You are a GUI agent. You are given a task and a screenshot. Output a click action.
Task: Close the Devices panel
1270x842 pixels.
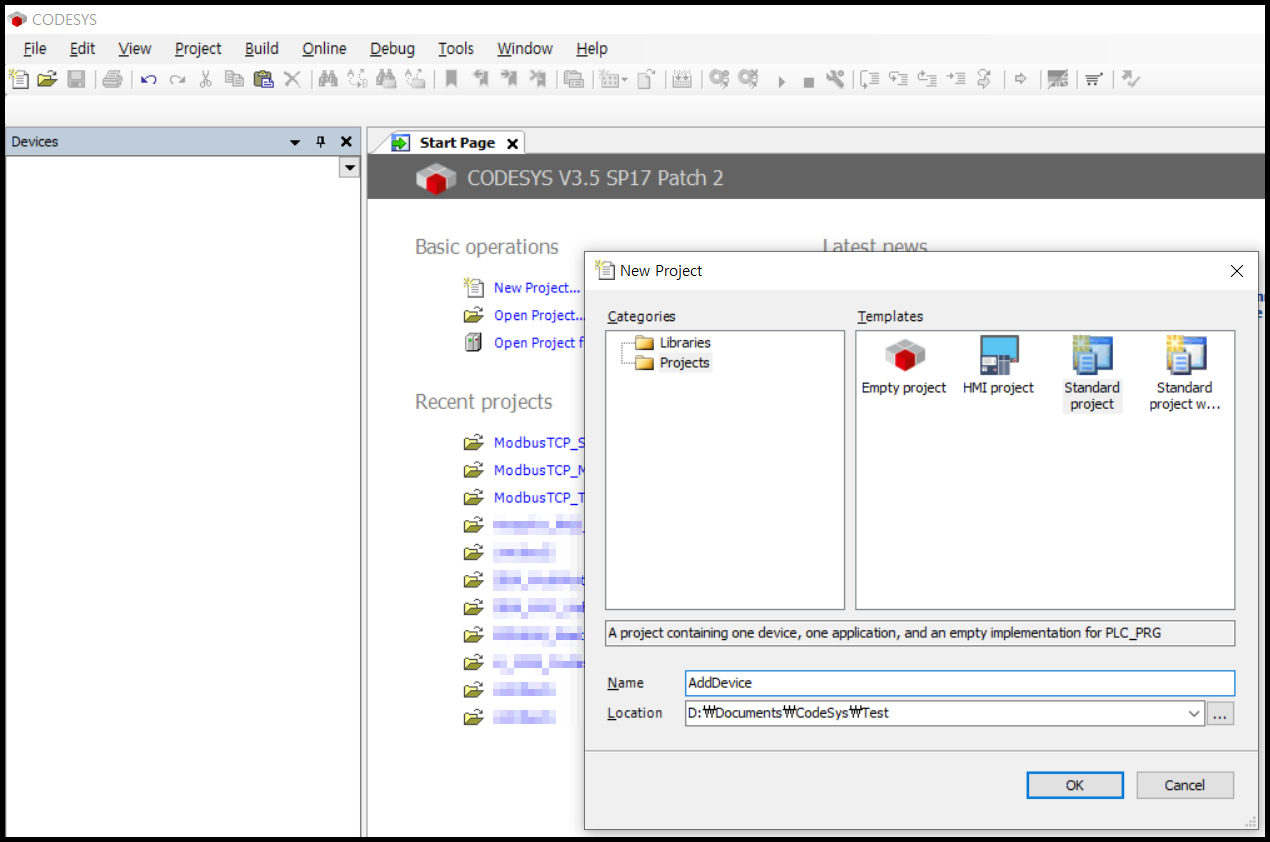click(346, 142)
